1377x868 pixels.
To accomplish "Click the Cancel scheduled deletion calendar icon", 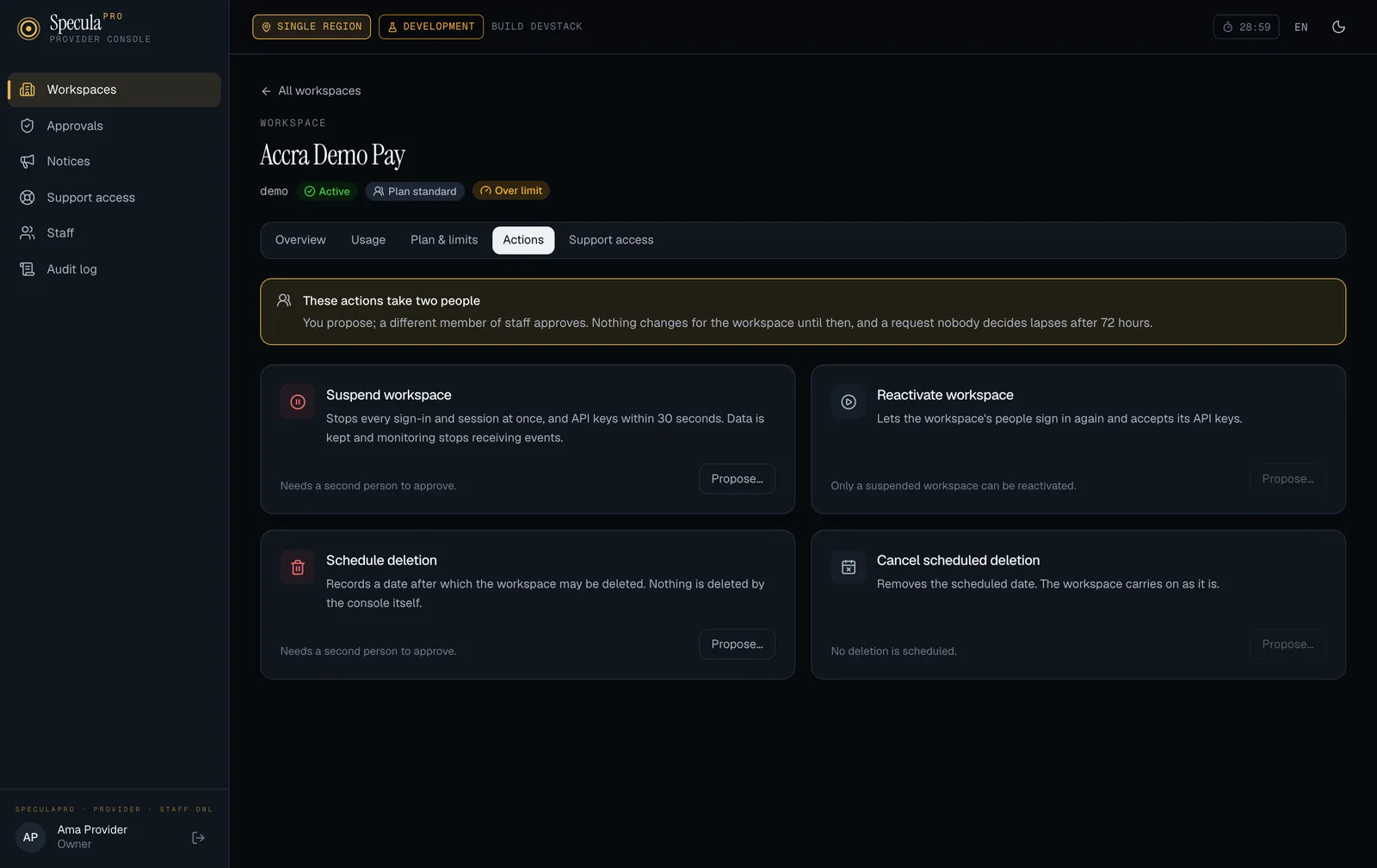I will pos(849,567).
